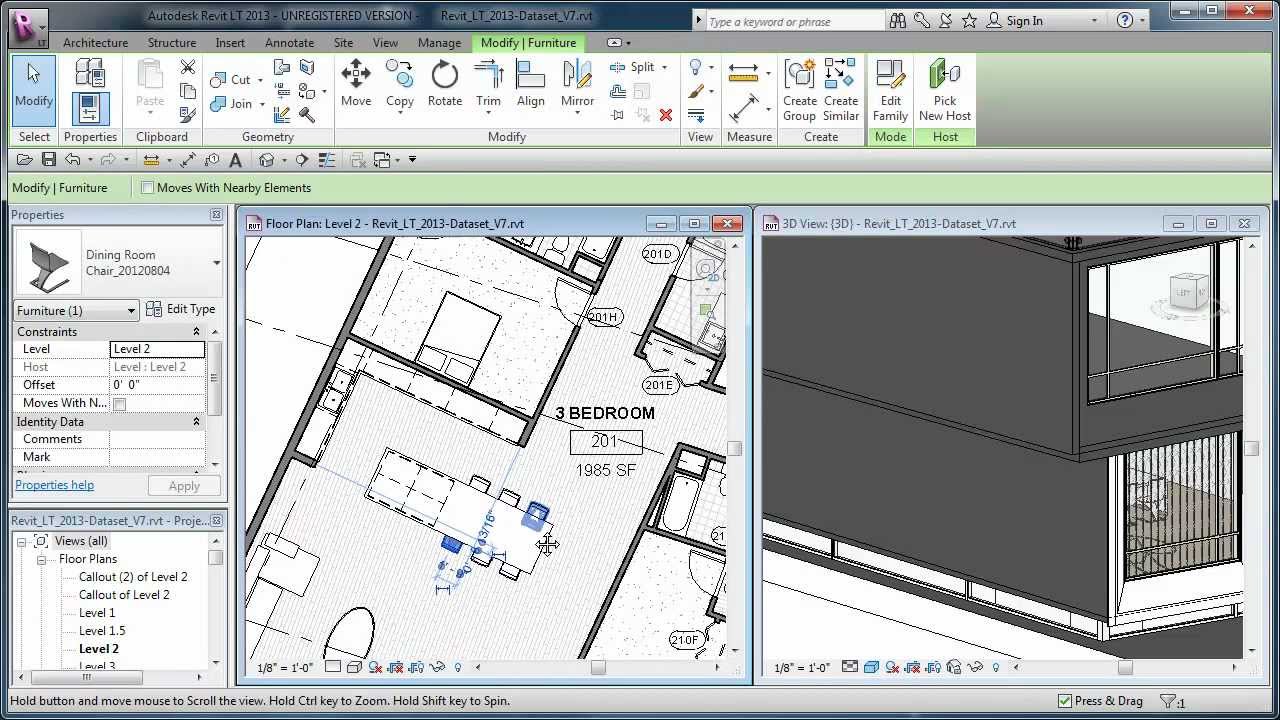This screenshot has height=720, width=1280.
Task: Expand the Split tool dropdown arrow
Action: click(665, 67)
